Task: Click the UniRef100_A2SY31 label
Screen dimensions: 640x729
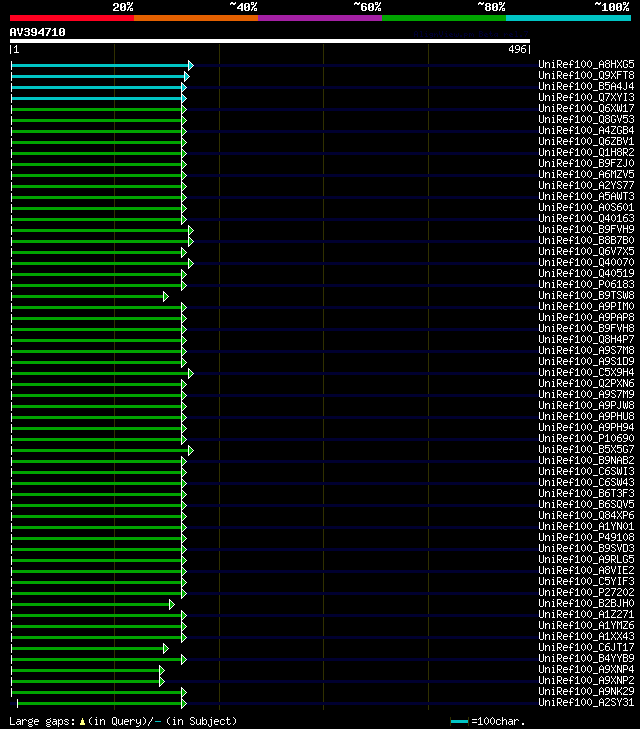Action: coord(586,702)
